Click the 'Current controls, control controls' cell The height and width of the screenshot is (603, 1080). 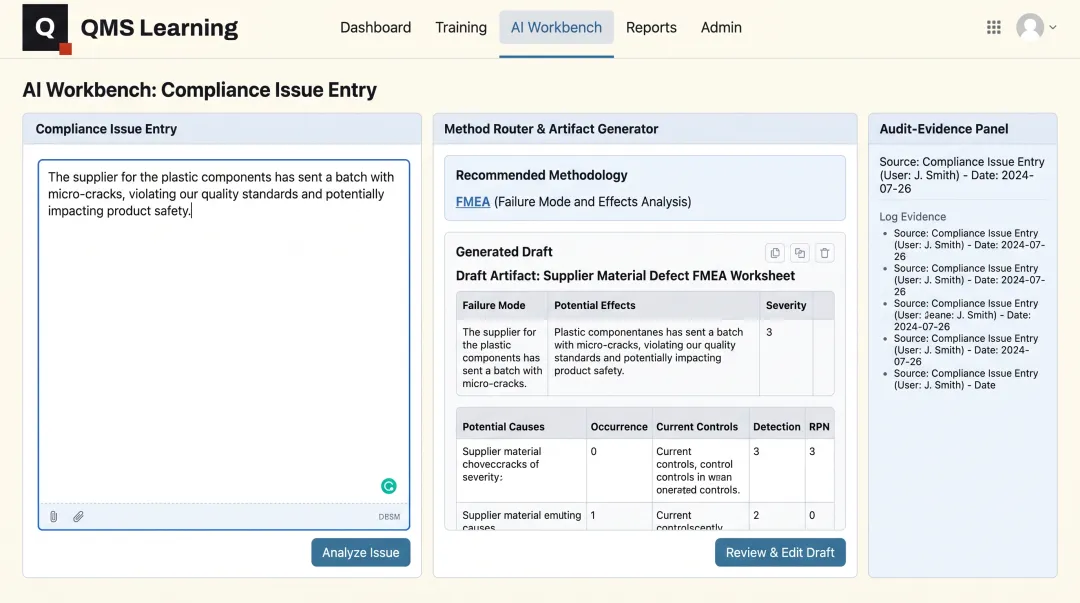coord(700,471)
